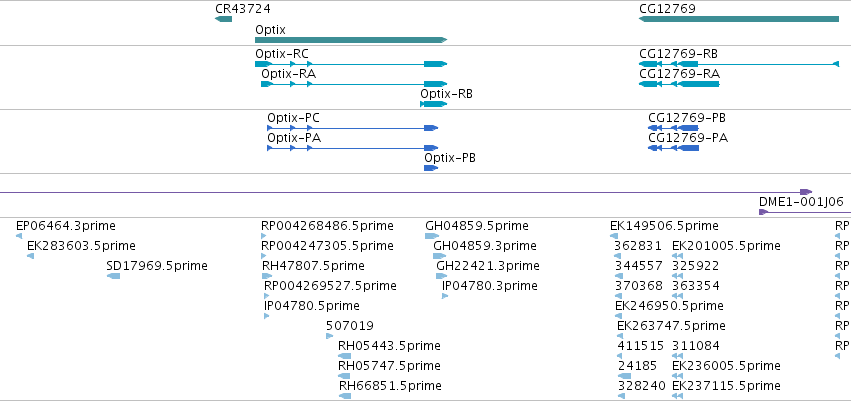Select the DME1-001J06 clone label

coord(801,202)
